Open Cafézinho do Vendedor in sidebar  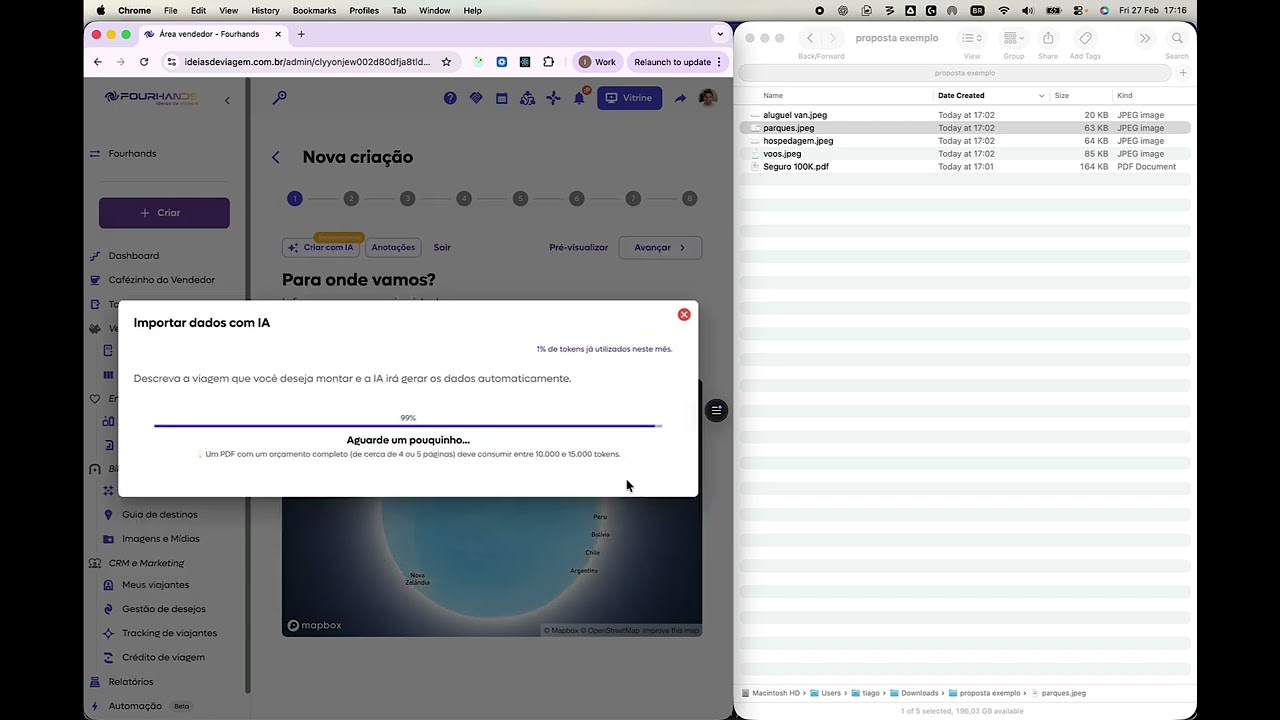point(161,280)
